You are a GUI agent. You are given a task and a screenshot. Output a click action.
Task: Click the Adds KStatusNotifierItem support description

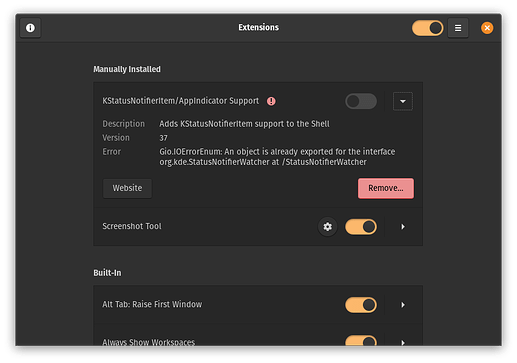[244, 124]
